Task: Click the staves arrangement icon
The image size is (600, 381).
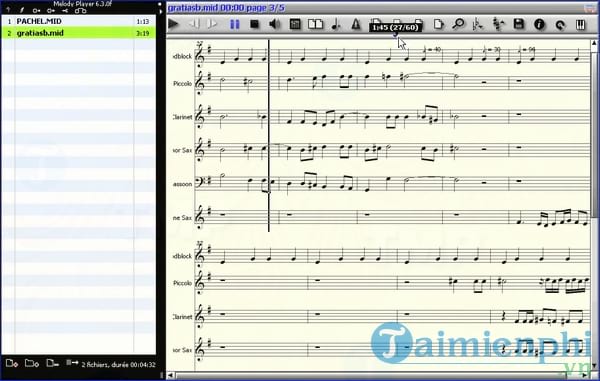Action: pos(499,24)
